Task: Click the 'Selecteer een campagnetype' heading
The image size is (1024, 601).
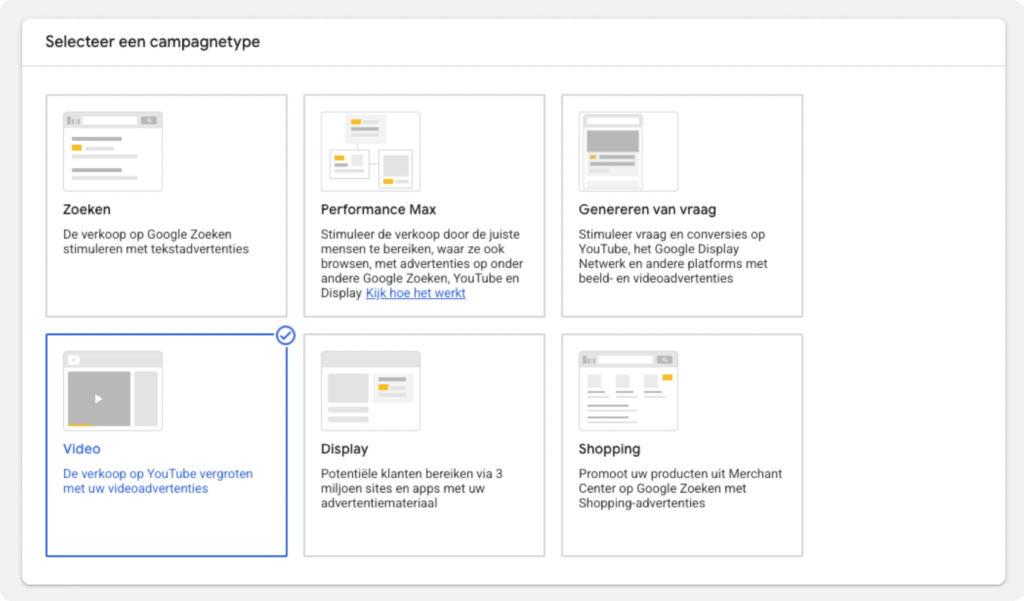Action: tap(153, 42)
